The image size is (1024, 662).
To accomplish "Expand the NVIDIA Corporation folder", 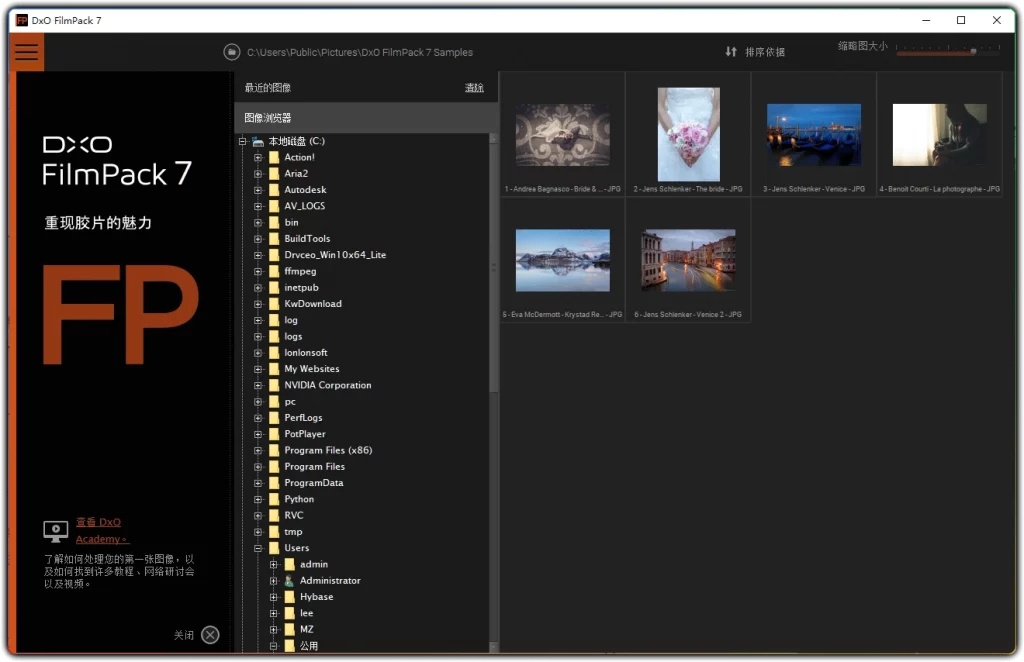I will (258, 385).
